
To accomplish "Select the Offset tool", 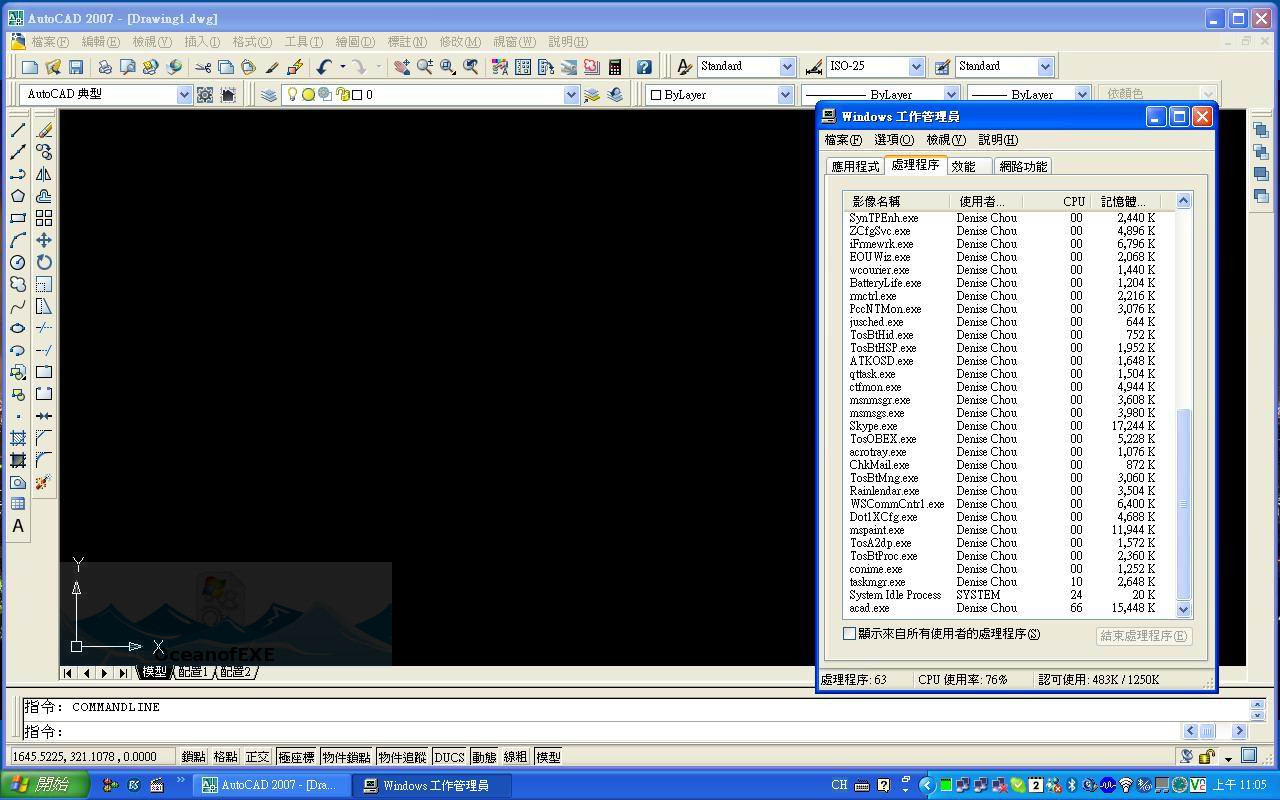I will (x=44, y=196).
